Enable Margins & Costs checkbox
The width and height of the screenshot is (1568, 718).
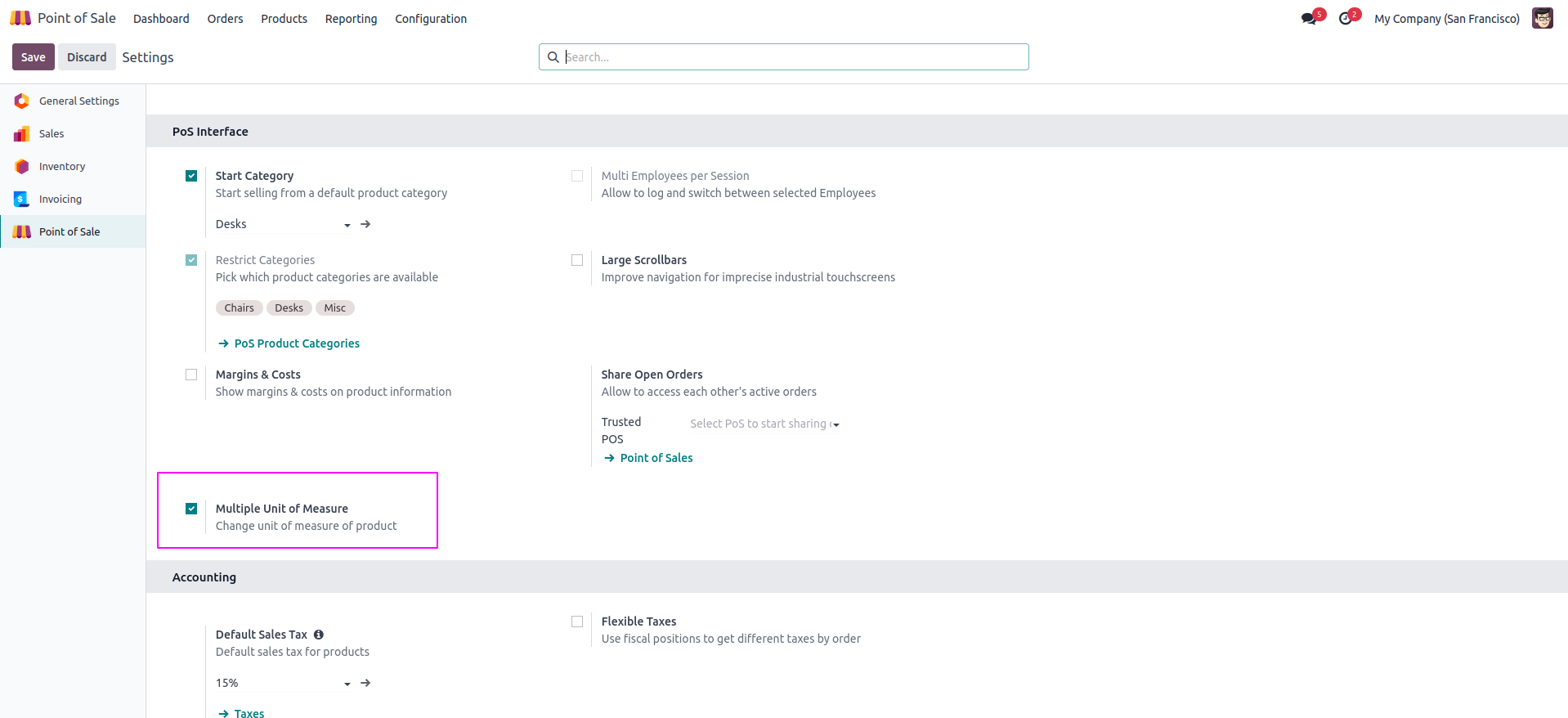tap(191, 375)
